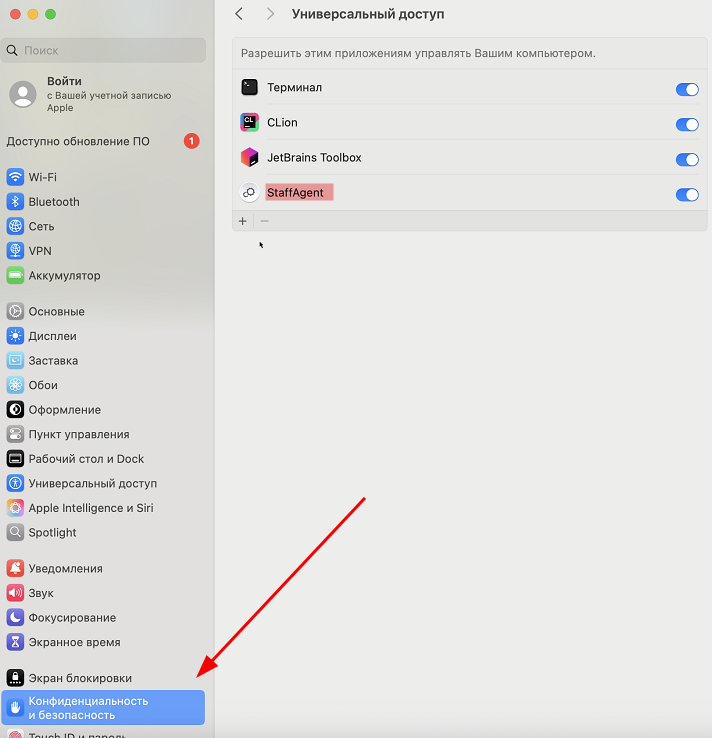Click the CLion app icon
Screen dimensions: 712x738
[x=250, y=123]
